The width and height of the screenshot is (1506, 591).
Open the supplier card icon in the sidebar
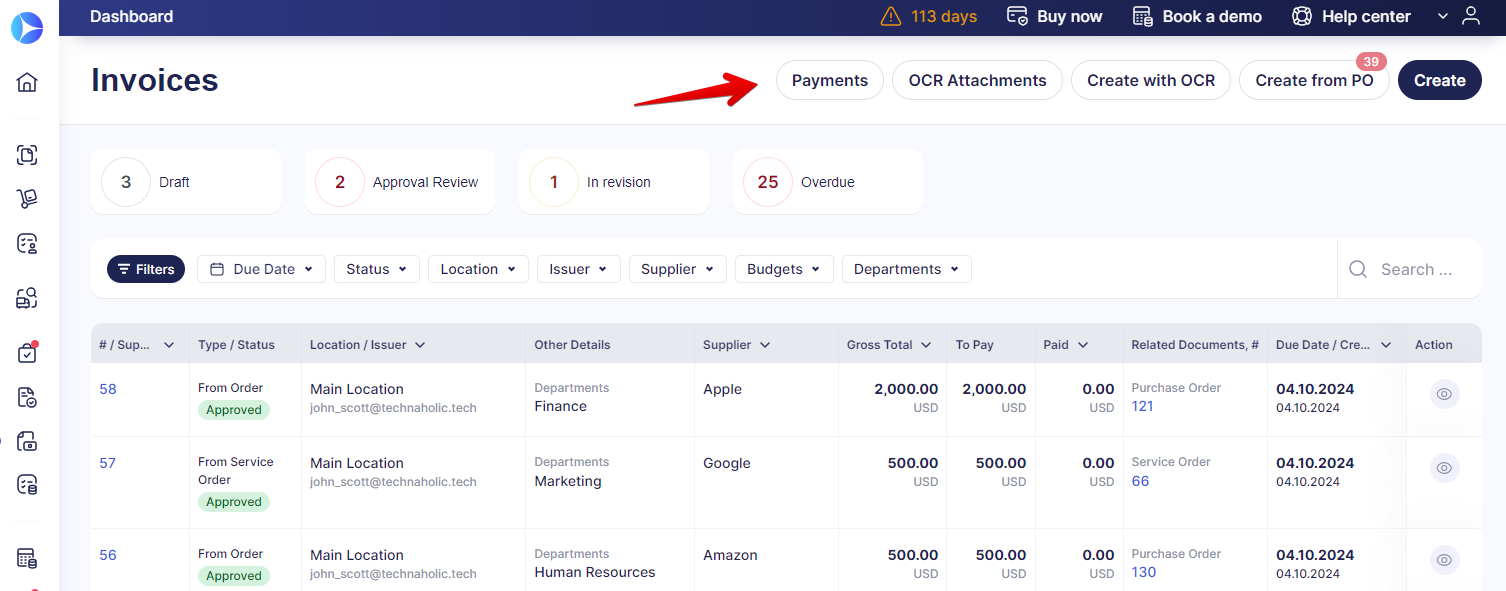[27, 243]
